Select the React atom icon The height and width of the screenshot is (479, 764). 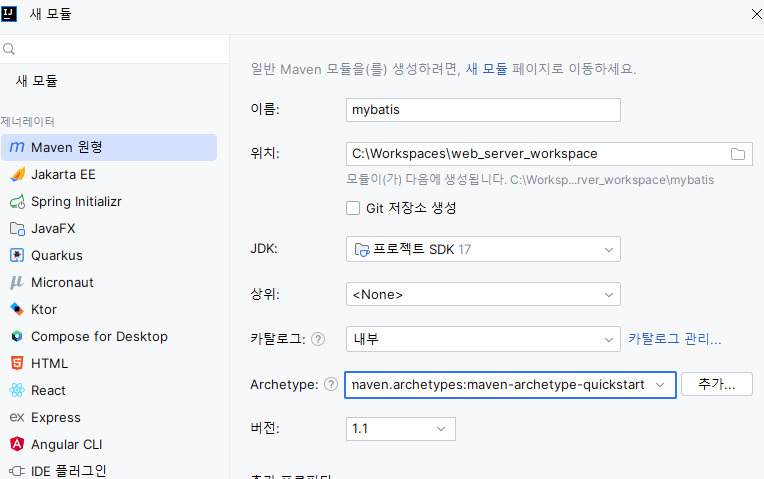[x=17, y=390]
